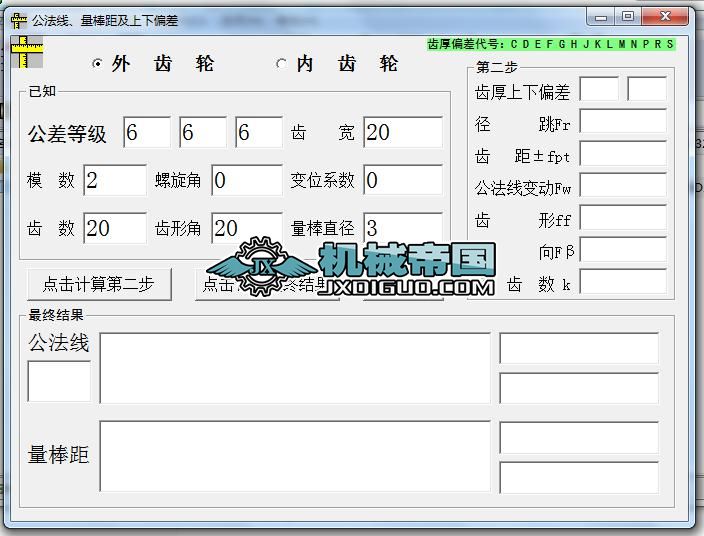Click the title bar app icon

point(18,20)
